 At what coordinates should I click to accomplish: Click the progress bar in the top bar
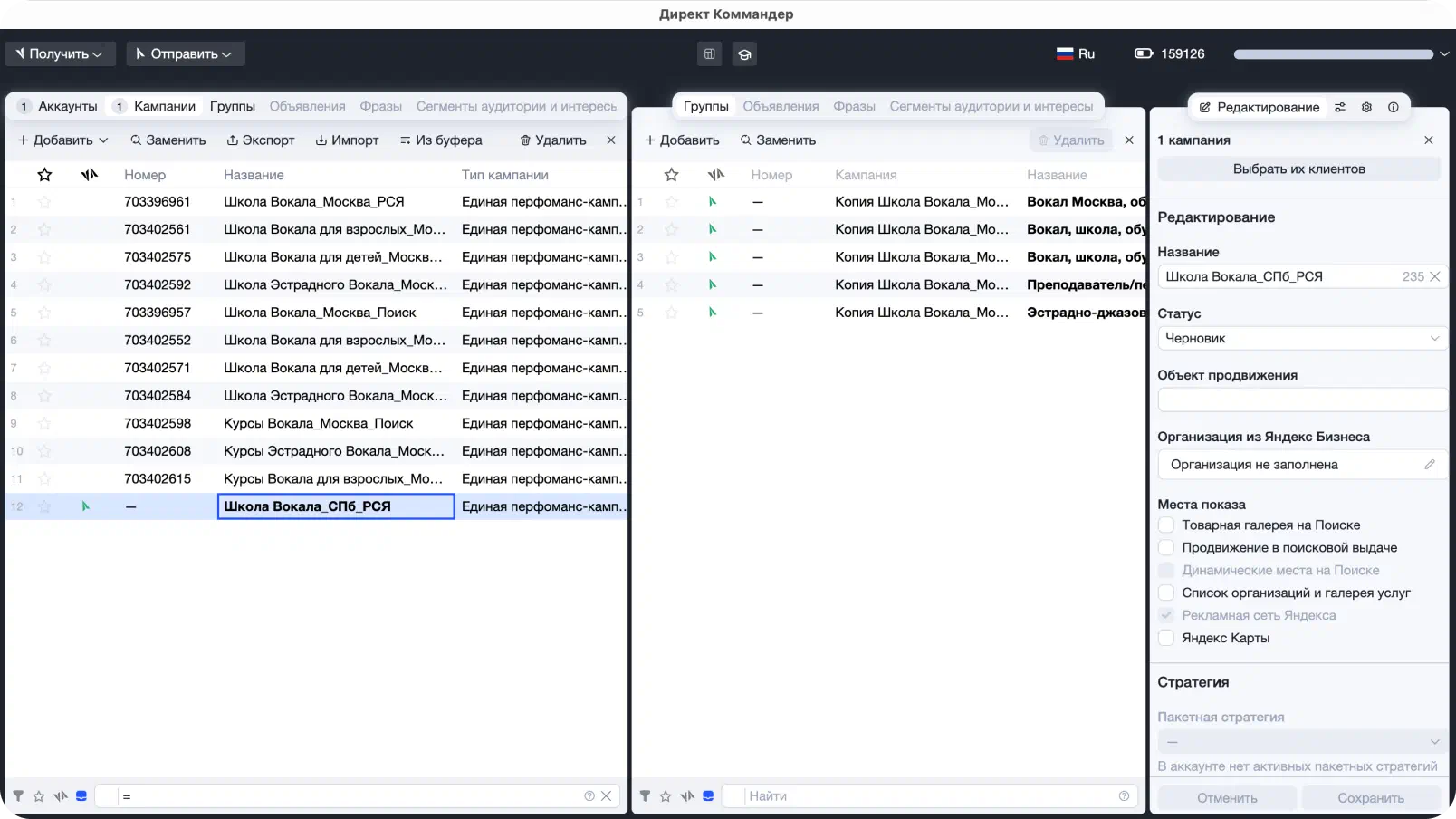click(x=1333, y=54)
